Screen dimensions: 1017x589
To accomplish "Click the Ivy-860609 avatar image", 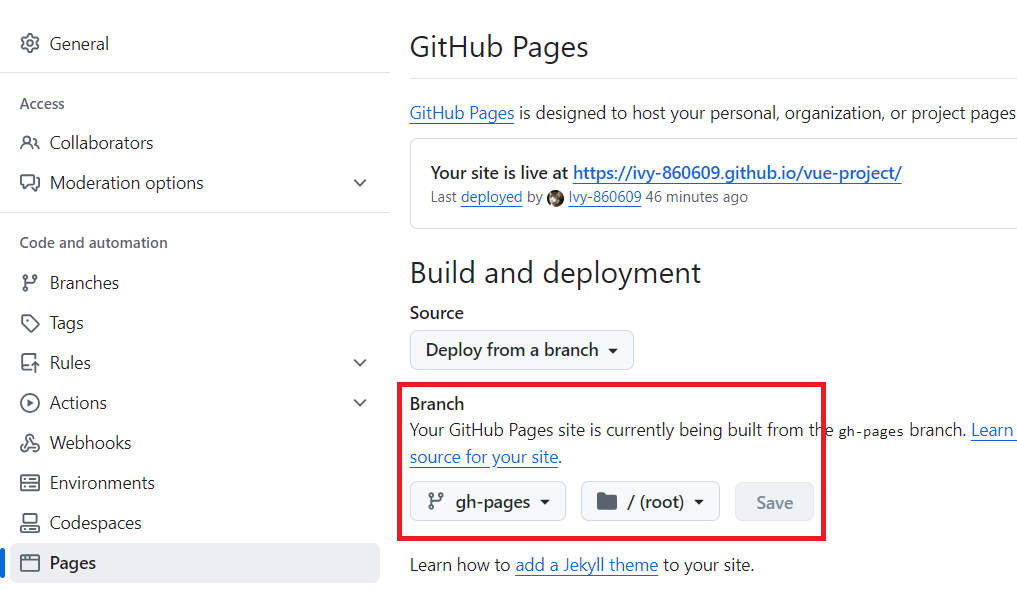I will tap(556, 198).
